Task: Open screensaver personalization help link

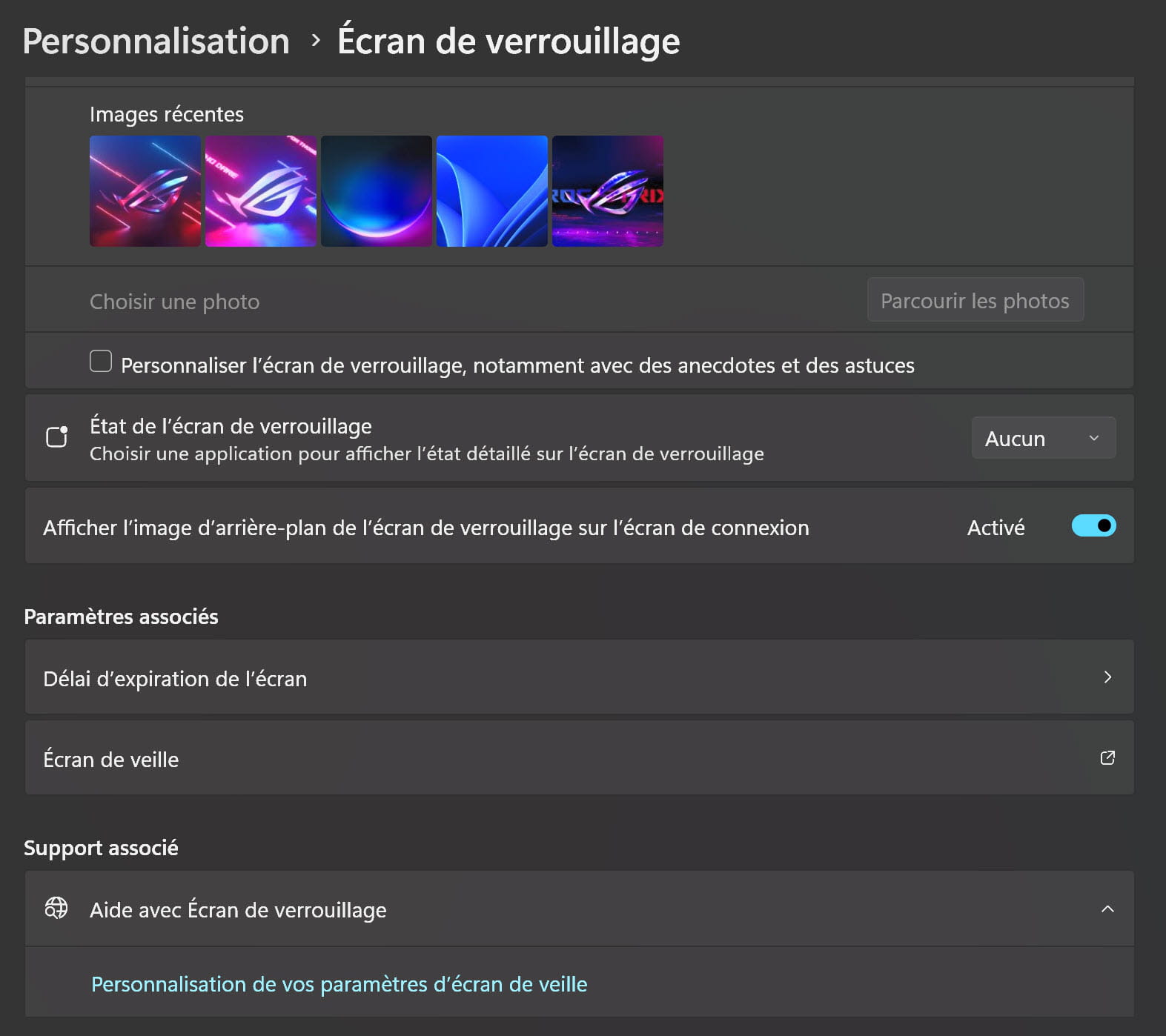Action: pyautogui.click(x=339, y=984)
